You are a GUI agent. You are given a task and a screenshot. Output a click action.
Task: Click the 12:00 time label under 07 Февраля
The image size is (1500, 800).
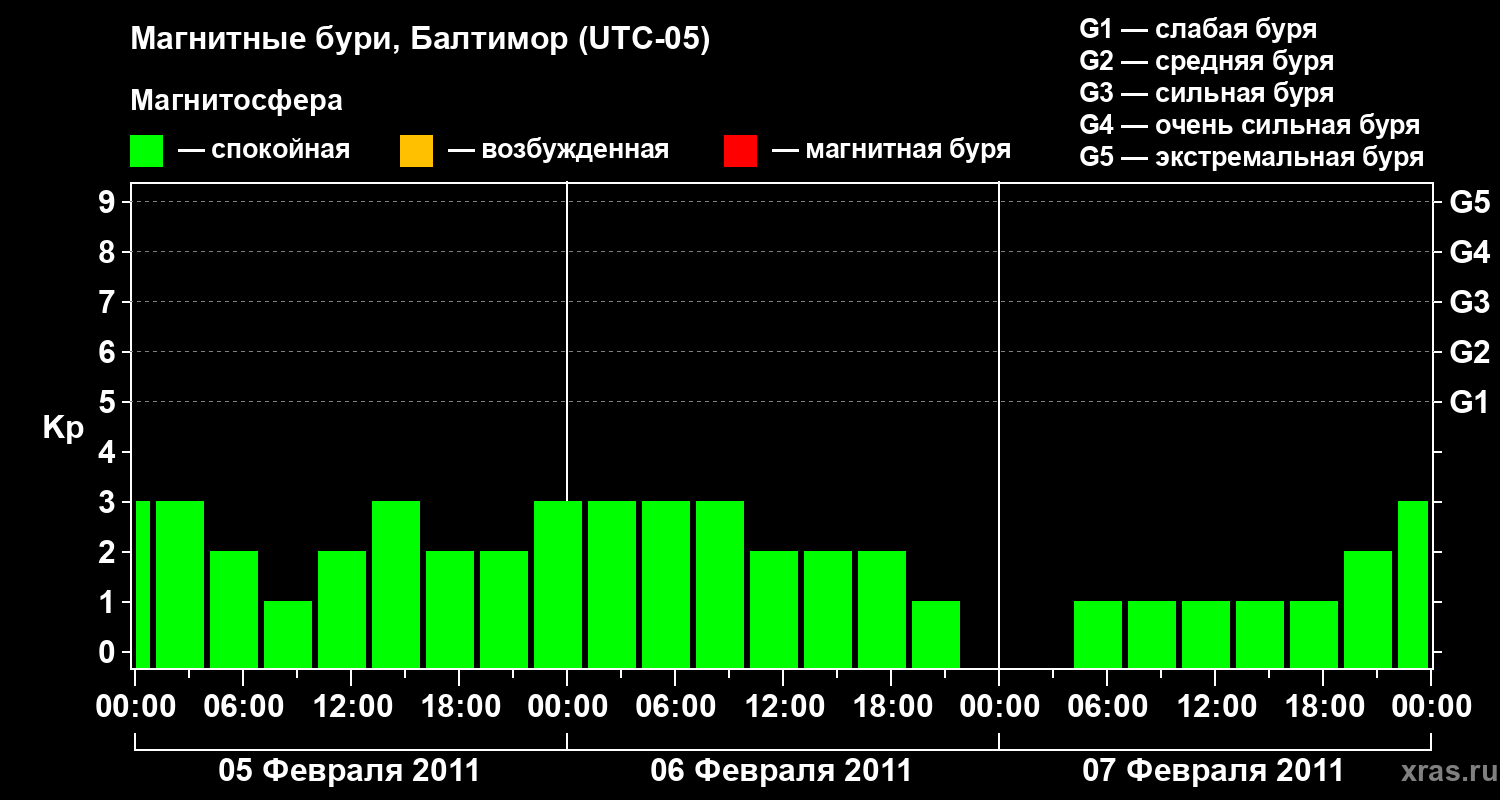[x=1215, y=707]
